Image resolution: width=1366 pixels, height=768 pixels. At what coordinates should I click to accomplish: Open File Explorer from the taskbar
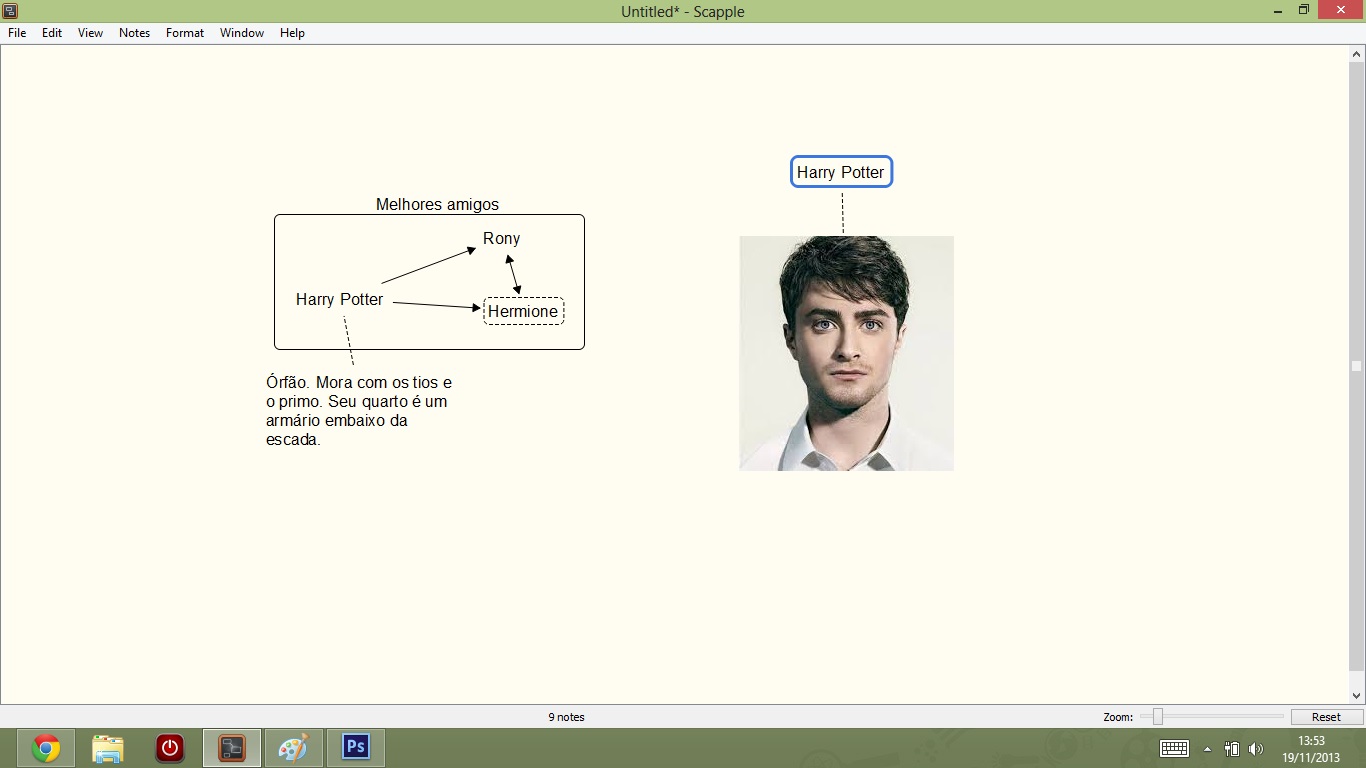click(x=108, y=748)
